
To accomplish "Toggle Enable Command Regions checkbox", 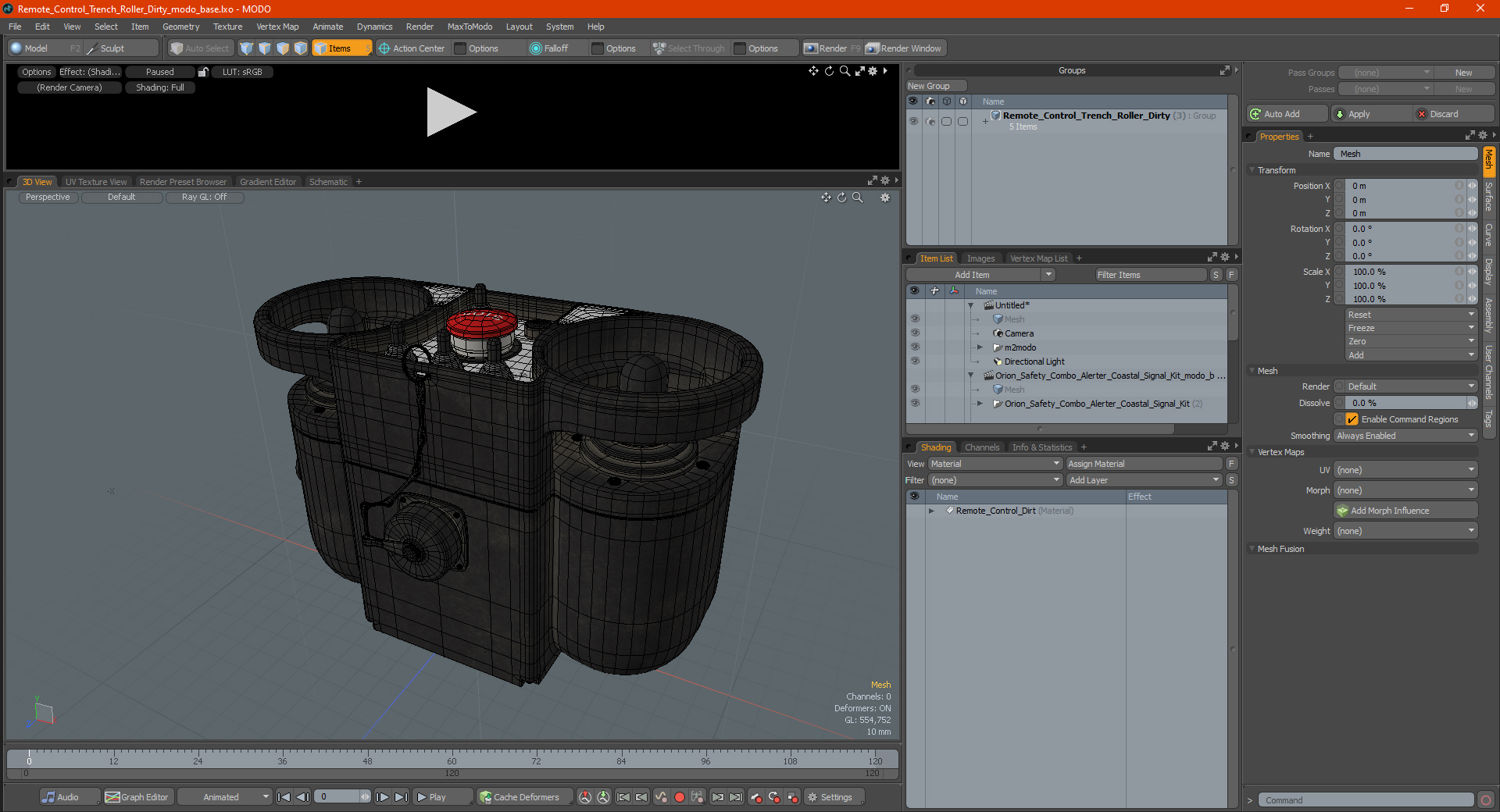I will (1352, 419).
